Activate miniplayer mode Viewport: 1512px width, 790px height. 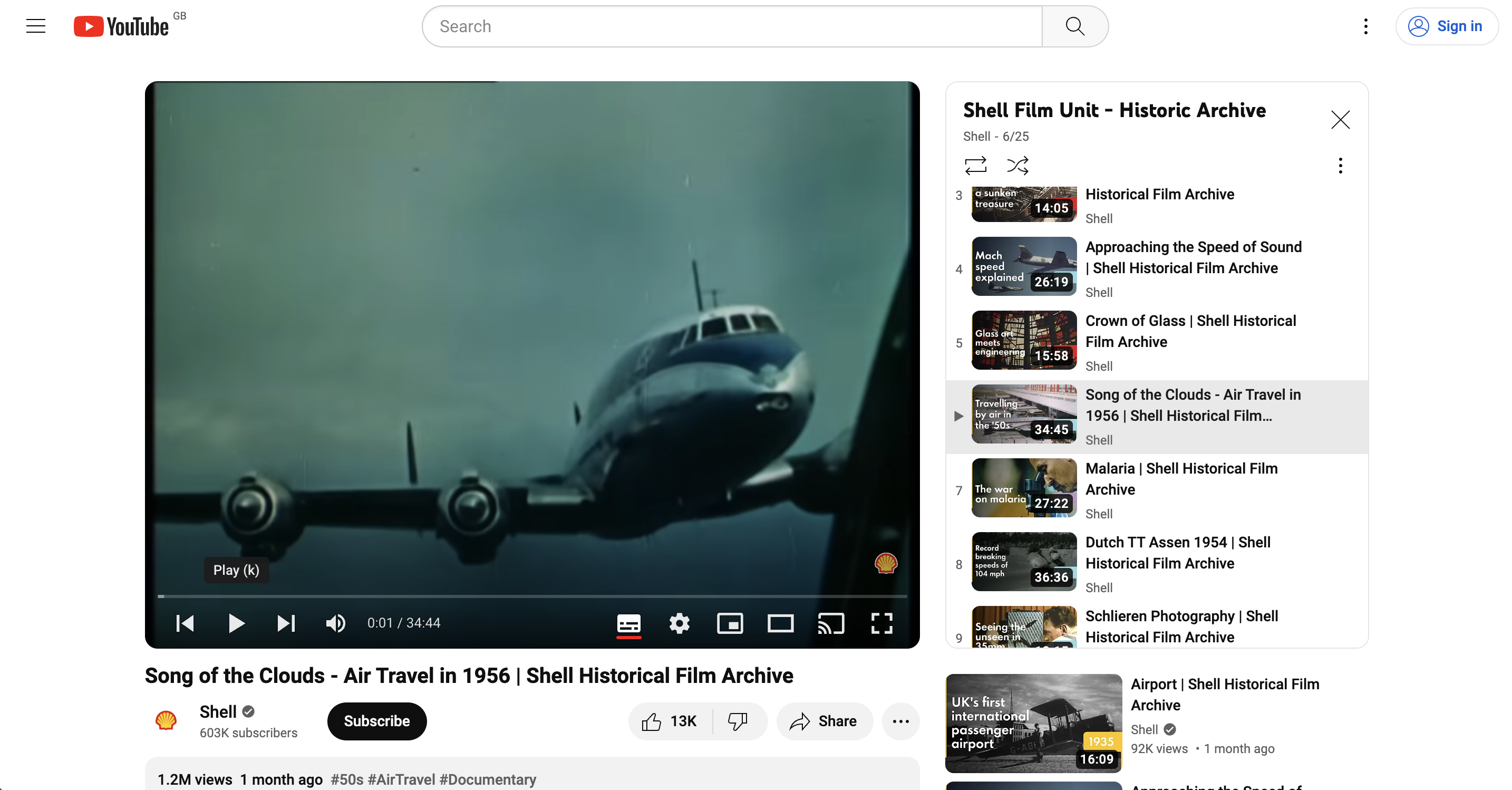tap(730, 623)
